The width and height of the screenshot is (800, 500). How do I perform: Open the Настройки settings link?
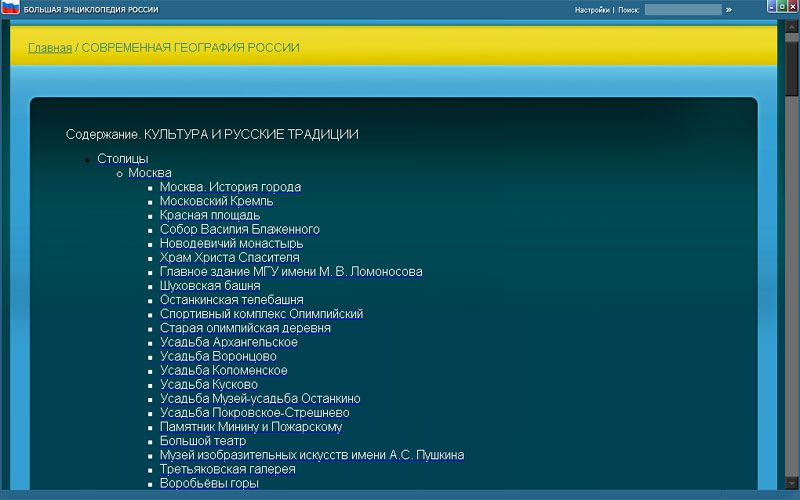tap(592, 10)
